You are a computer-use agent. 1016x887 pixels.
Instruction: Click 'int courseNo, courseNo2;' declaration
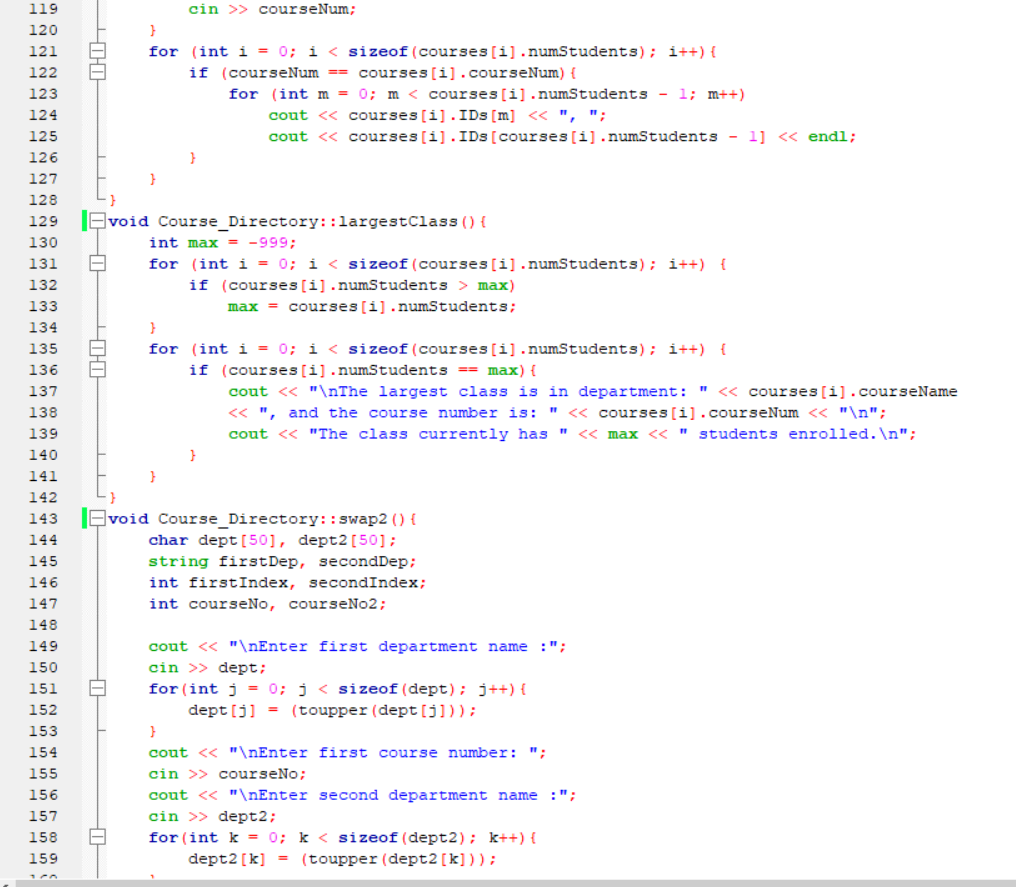[x=267, y=604]
